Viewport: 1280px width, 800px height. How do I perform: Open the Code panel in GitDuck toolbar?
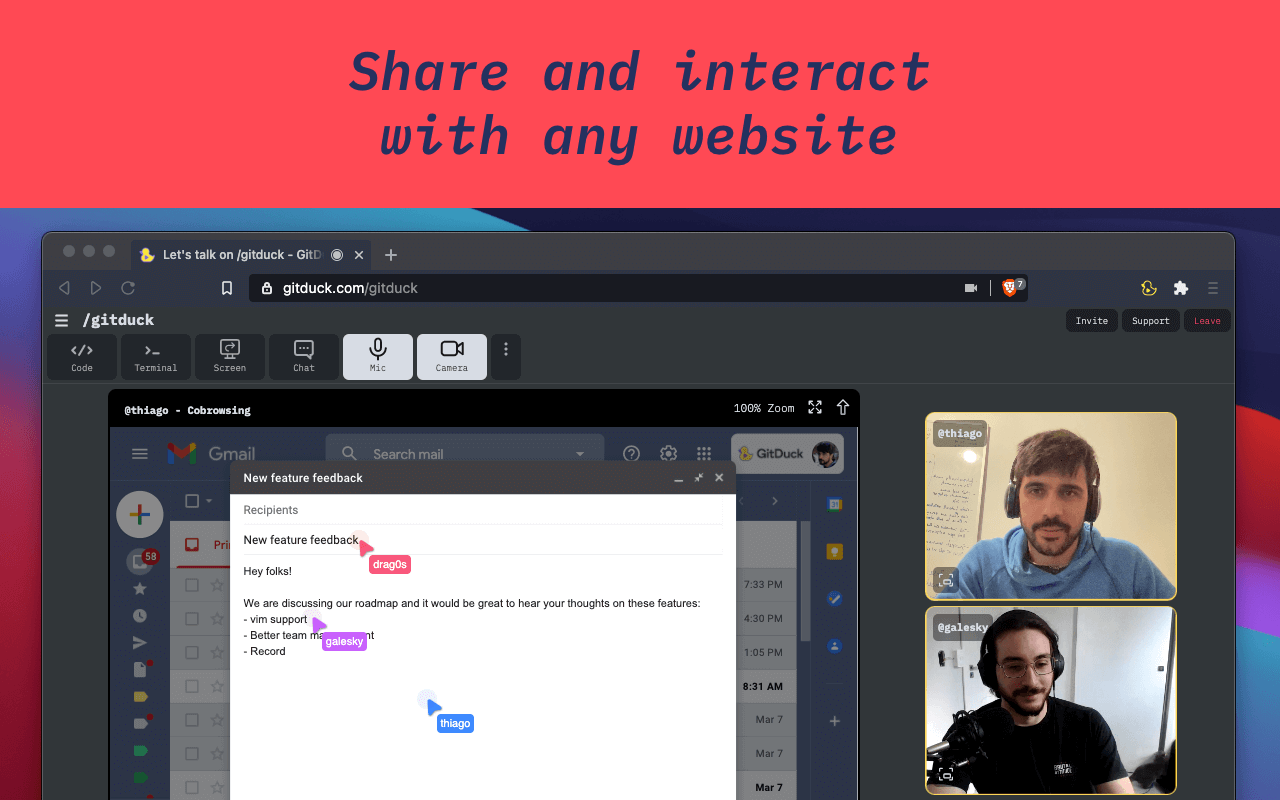(81, 357)
